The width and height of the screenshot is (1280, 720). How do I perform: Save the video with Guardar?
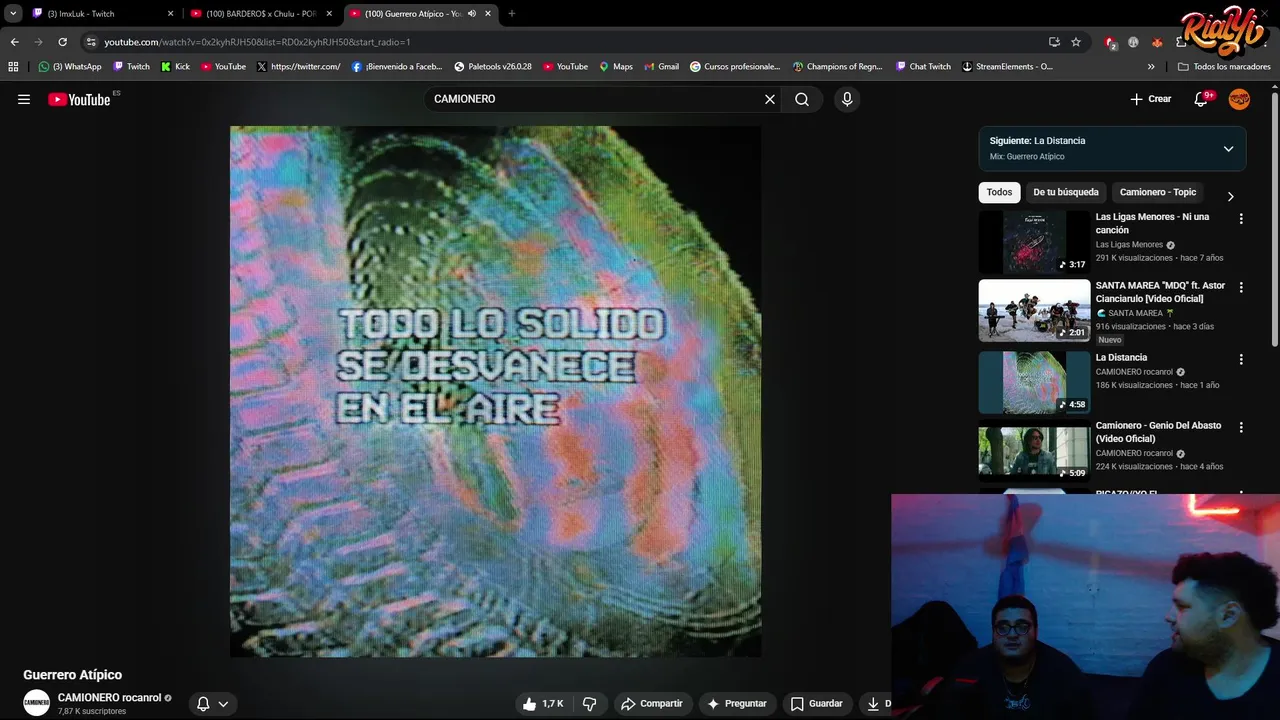click(816, 704)
